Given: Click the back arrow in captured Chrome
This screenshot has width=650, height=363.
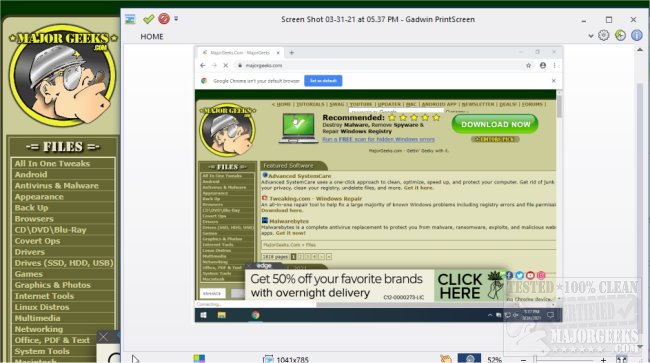Looking at the screenshot, I should pyautogui.click(x=202, y=65).
